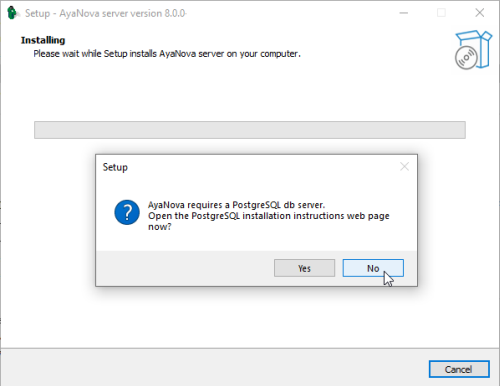Click the AyaNova installer icon in title bar

click(12, 13)
